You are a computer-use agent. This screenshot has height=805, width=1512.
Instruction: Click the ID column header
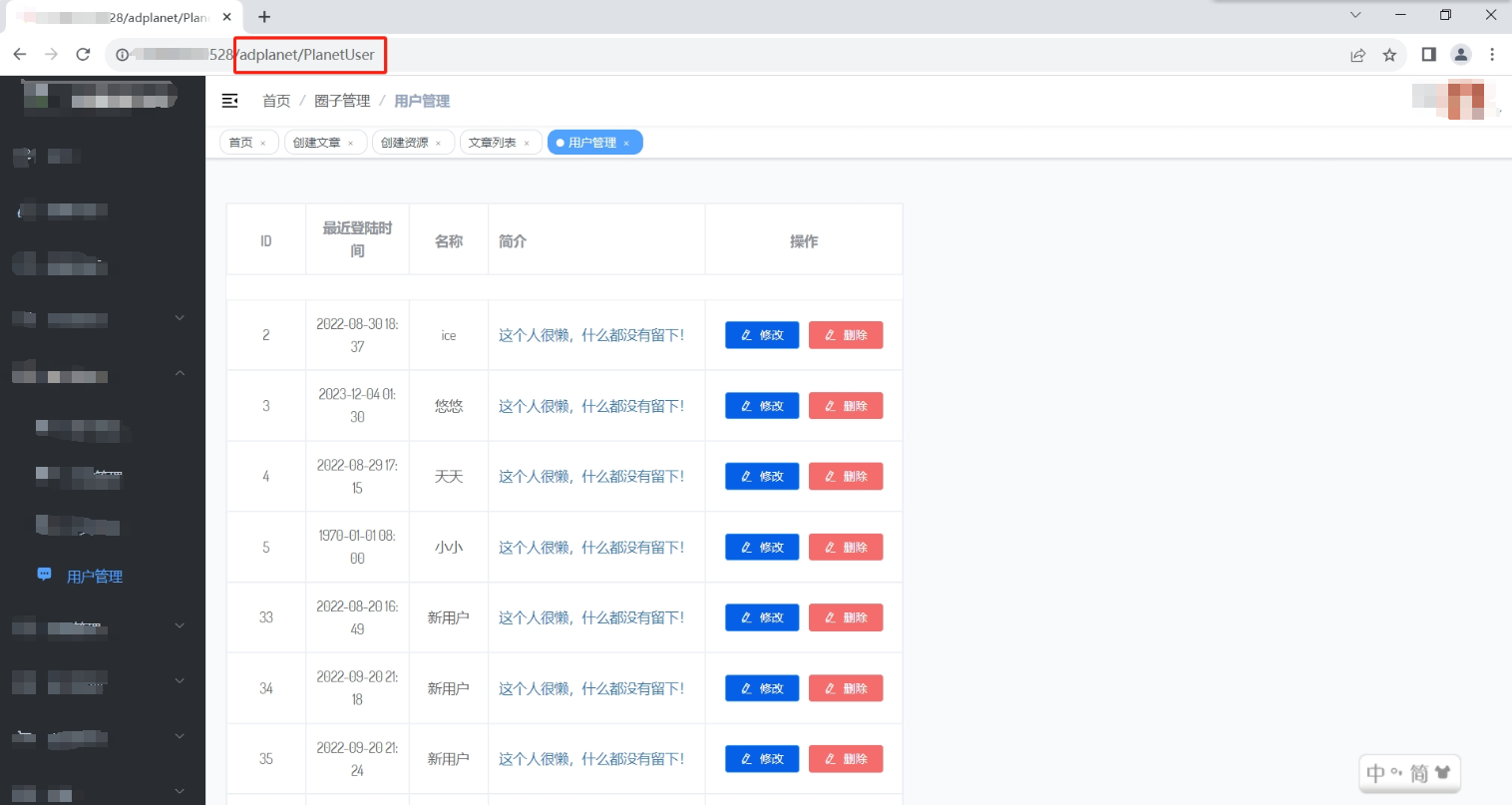tap(266, 241)
